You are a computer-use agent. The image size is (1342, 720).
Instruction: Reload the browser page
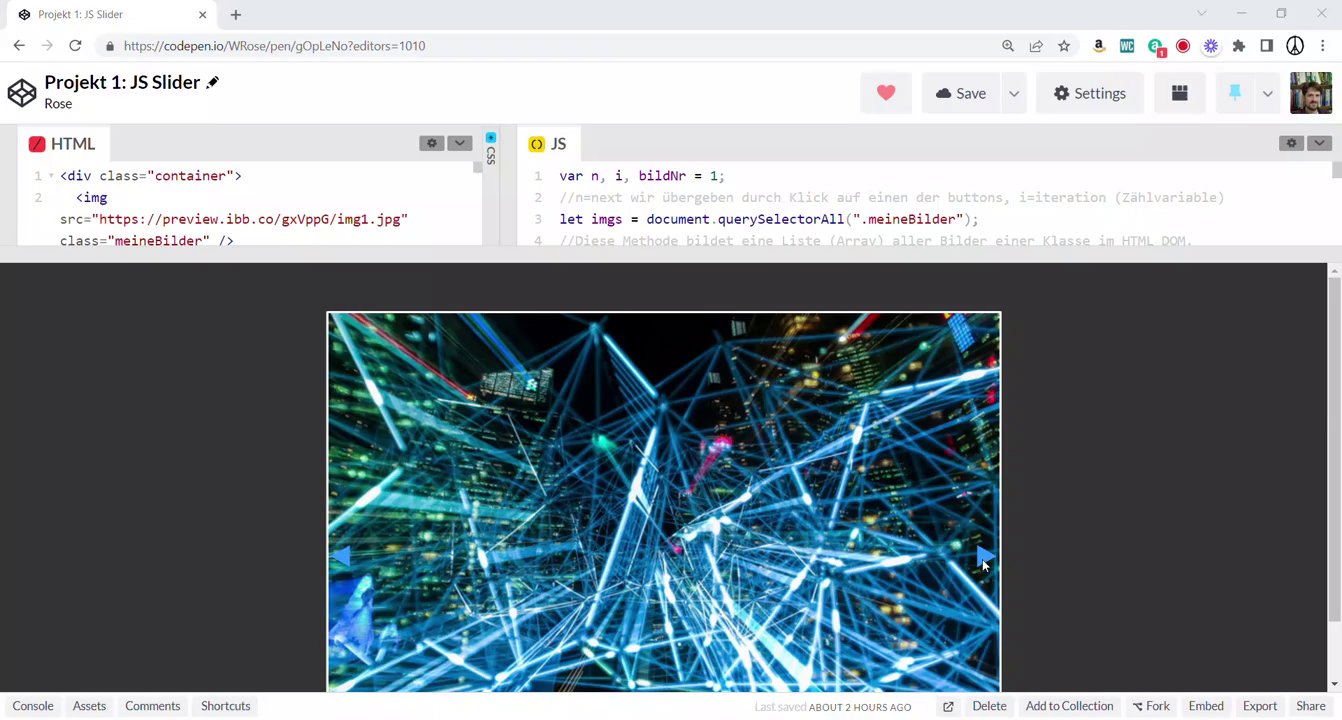(75, 46)
